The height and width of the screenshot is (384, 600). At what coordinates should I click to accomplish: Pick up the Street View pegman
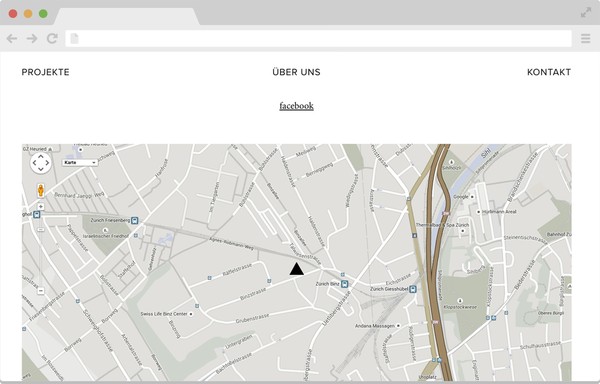pos(41,190)
